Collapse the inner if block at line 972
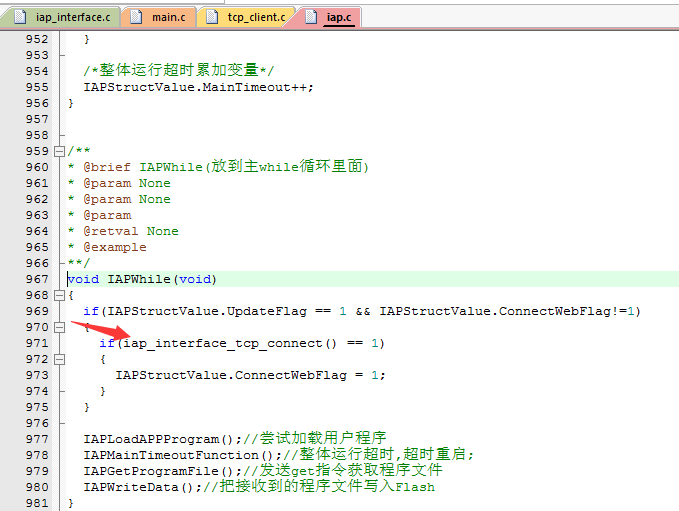Viewport: 679px width, 511px height. pyautogui.click(x=59, y=359)
